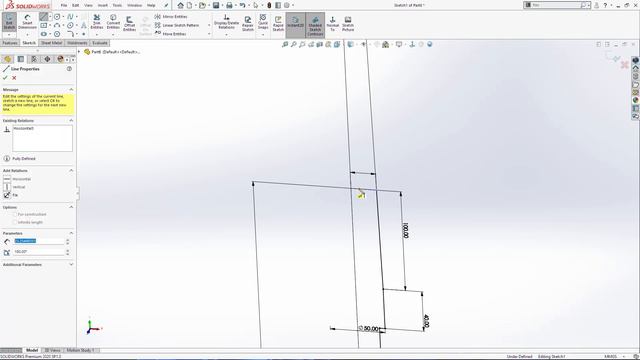Open the ConfigurationManager tab icon
This screenshot has width=640, height=360.
pos(34,59)
